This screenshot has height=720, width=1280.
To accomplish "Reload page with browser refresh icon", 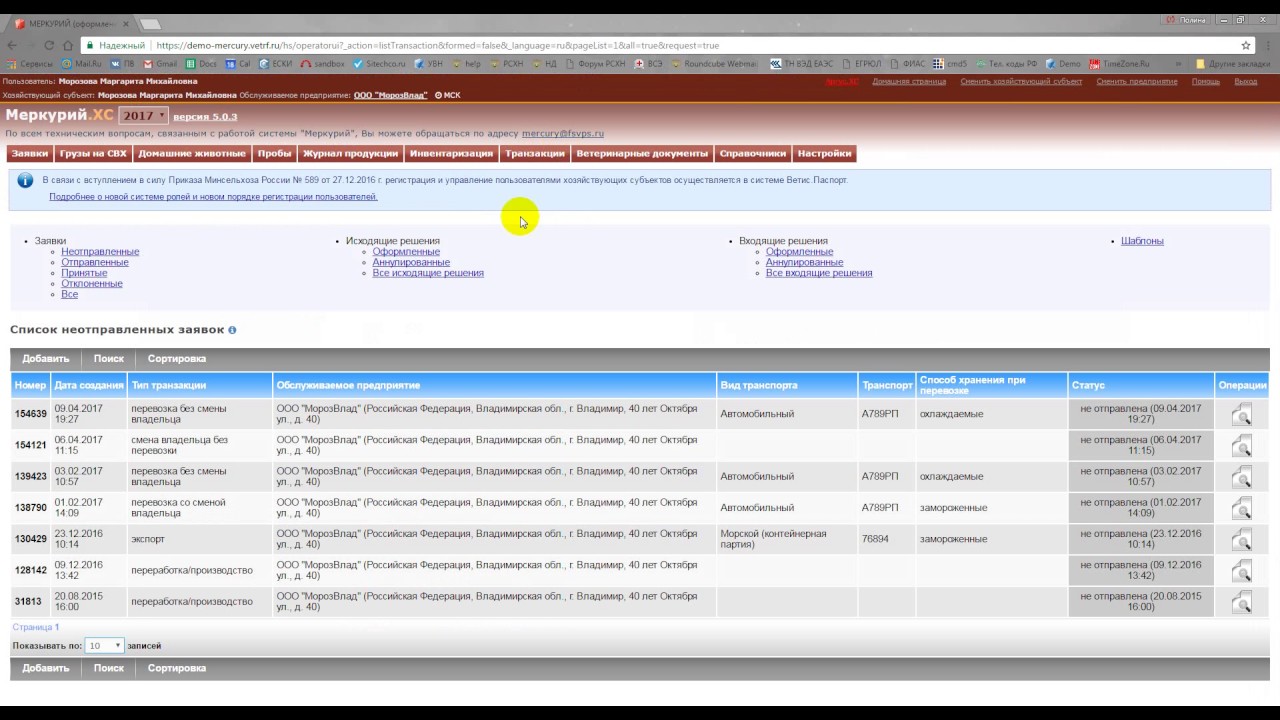I will click(x=49, y=45).
